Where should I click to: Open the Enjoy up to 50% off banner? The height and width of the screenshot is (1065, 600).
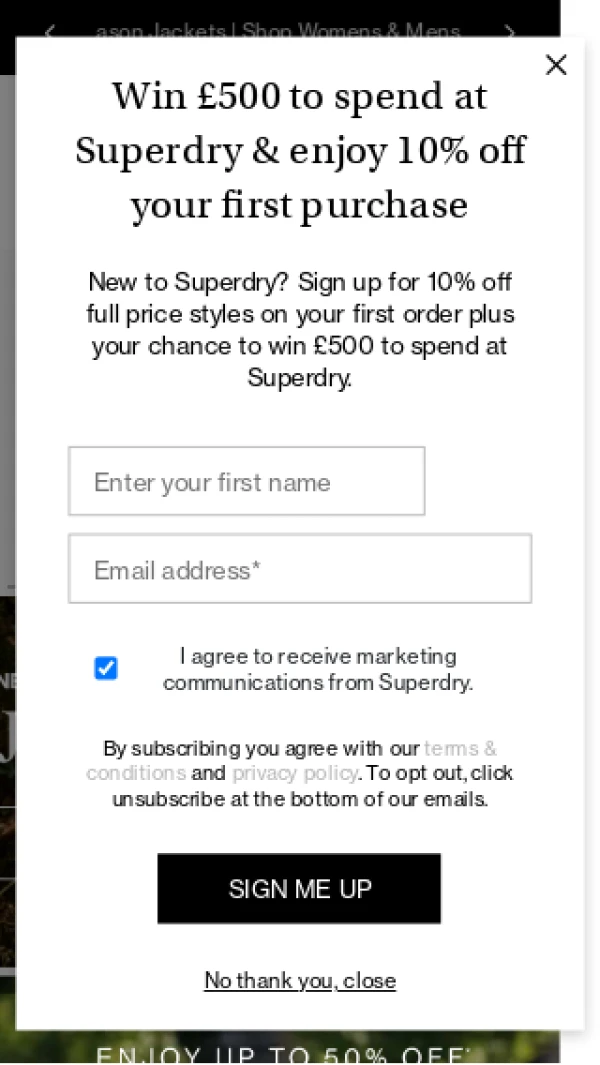(282, 1053)
